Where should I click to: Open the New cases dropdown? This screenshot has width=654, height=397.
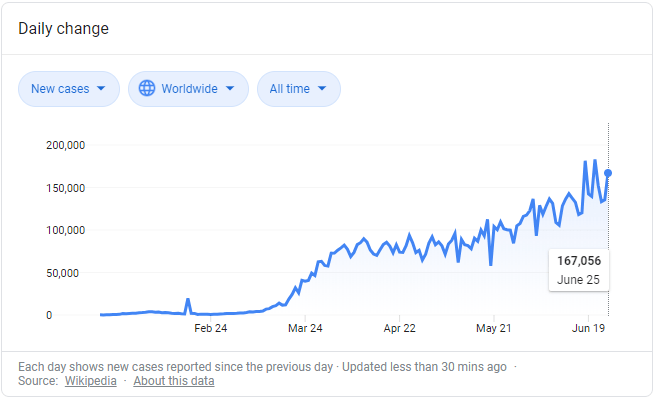tap(69, 89)
